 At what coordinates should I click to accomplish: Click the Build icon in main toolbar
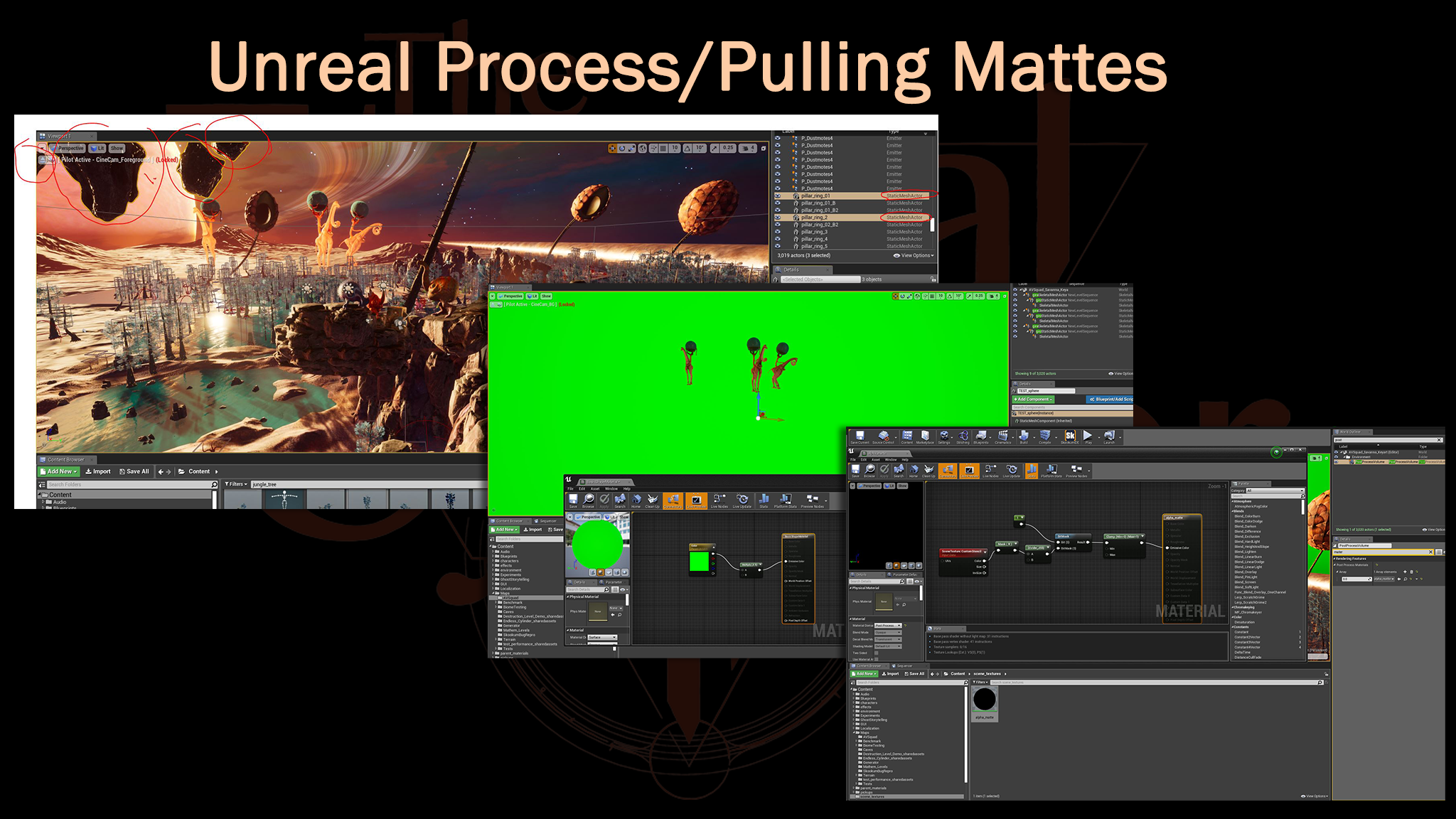coord(1024,436)
